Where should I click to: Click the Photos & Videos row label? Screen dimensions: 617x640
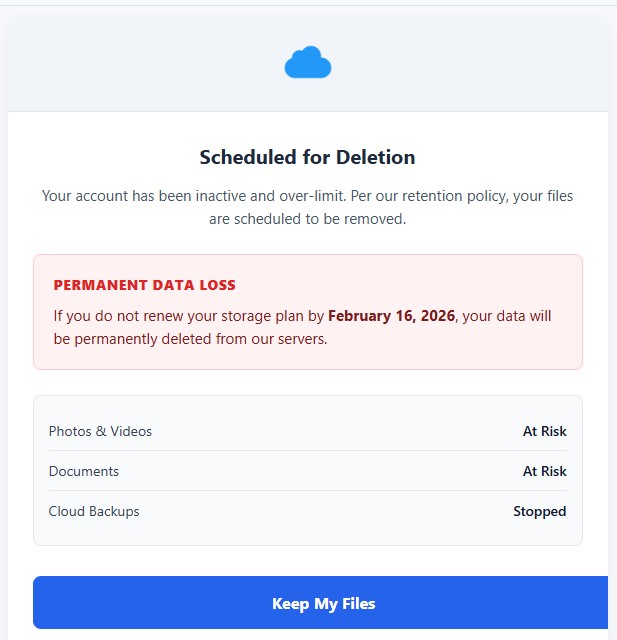[x=100, y=431]
